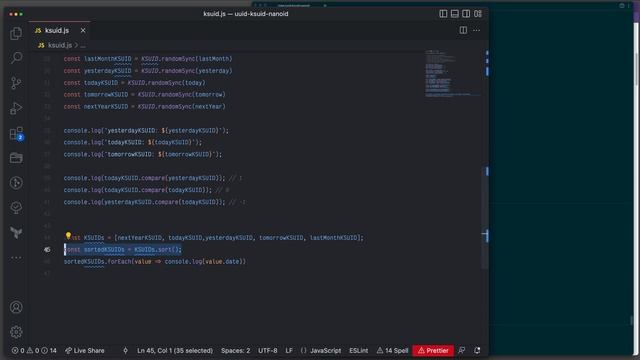Start Live Share from status bar

[85, 351]
